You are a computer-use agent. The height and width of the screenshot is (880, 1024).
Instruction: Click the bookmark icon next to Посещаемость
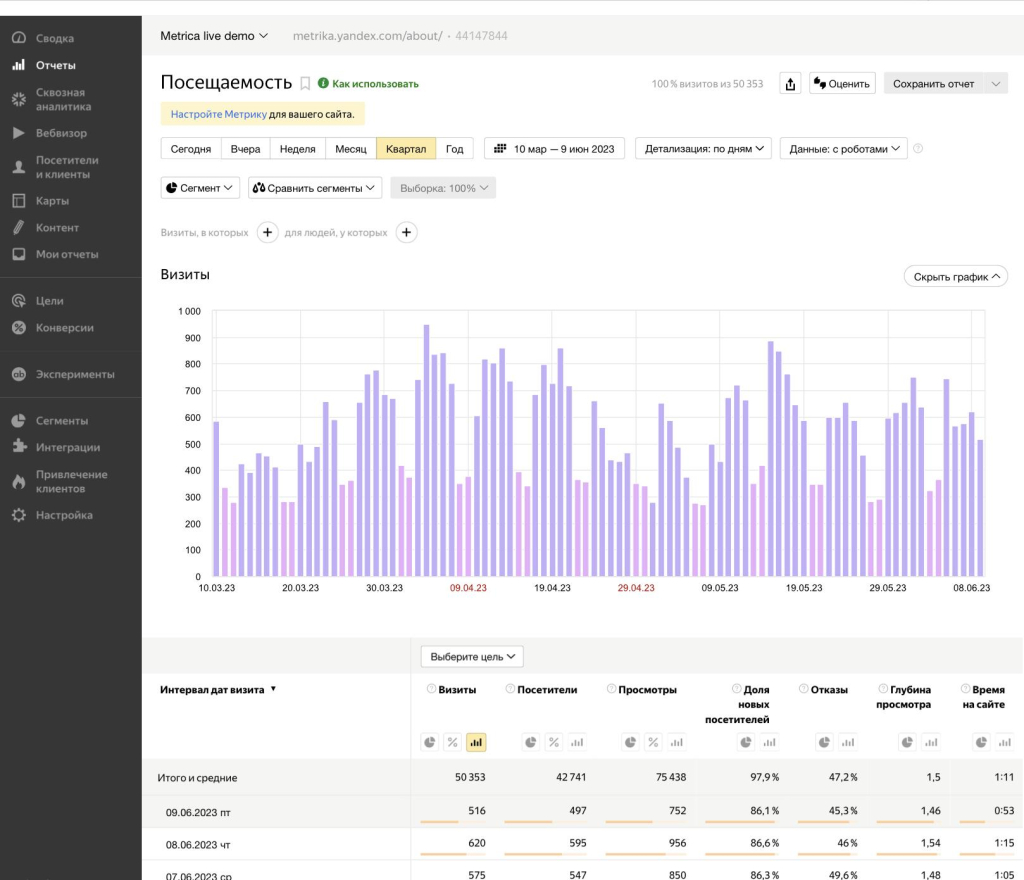coord(306,84)
